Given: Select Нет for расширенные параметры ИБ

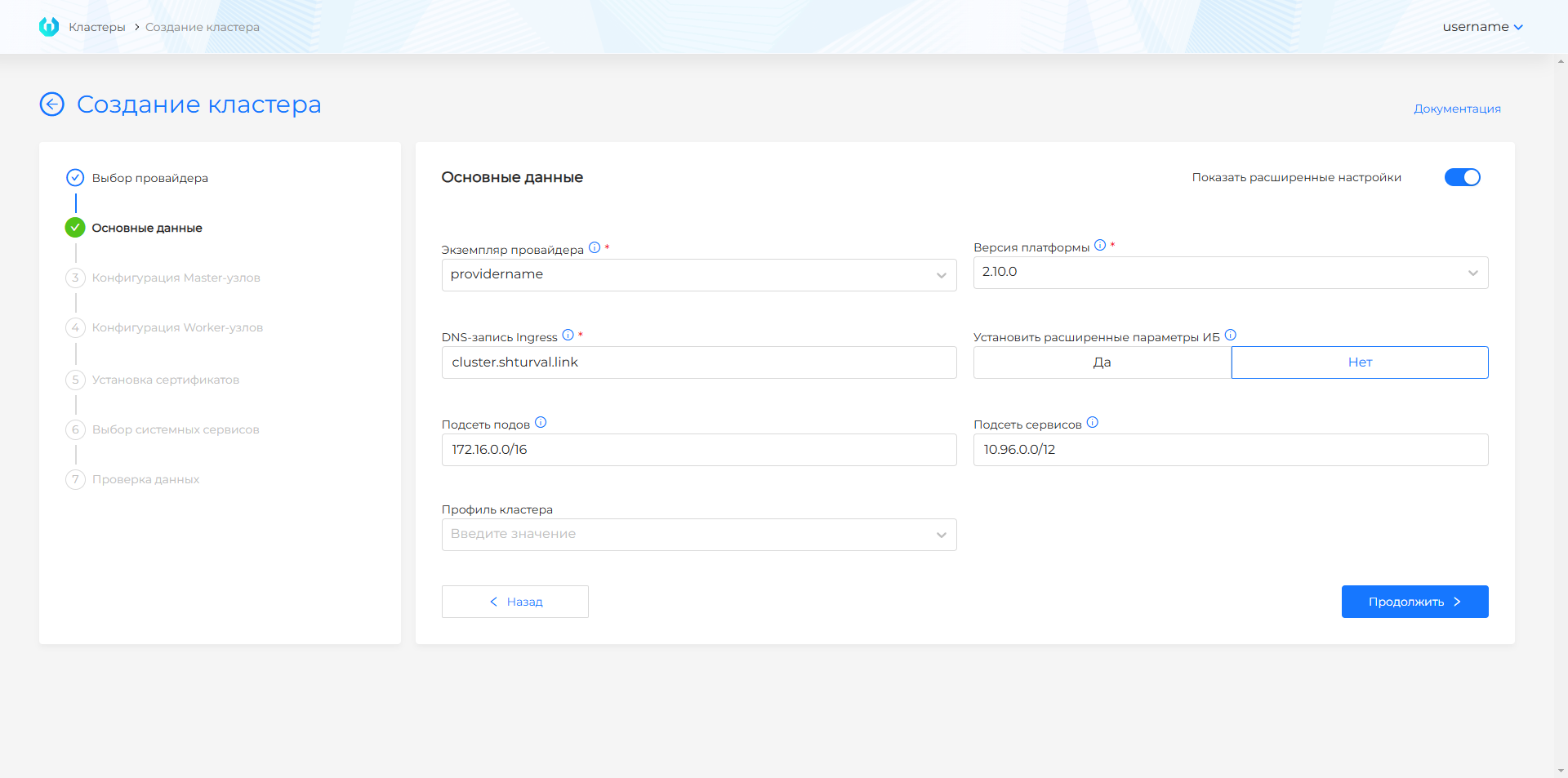Looking at the screenshot, I should pyautogui.click(x=1359, y=362).
